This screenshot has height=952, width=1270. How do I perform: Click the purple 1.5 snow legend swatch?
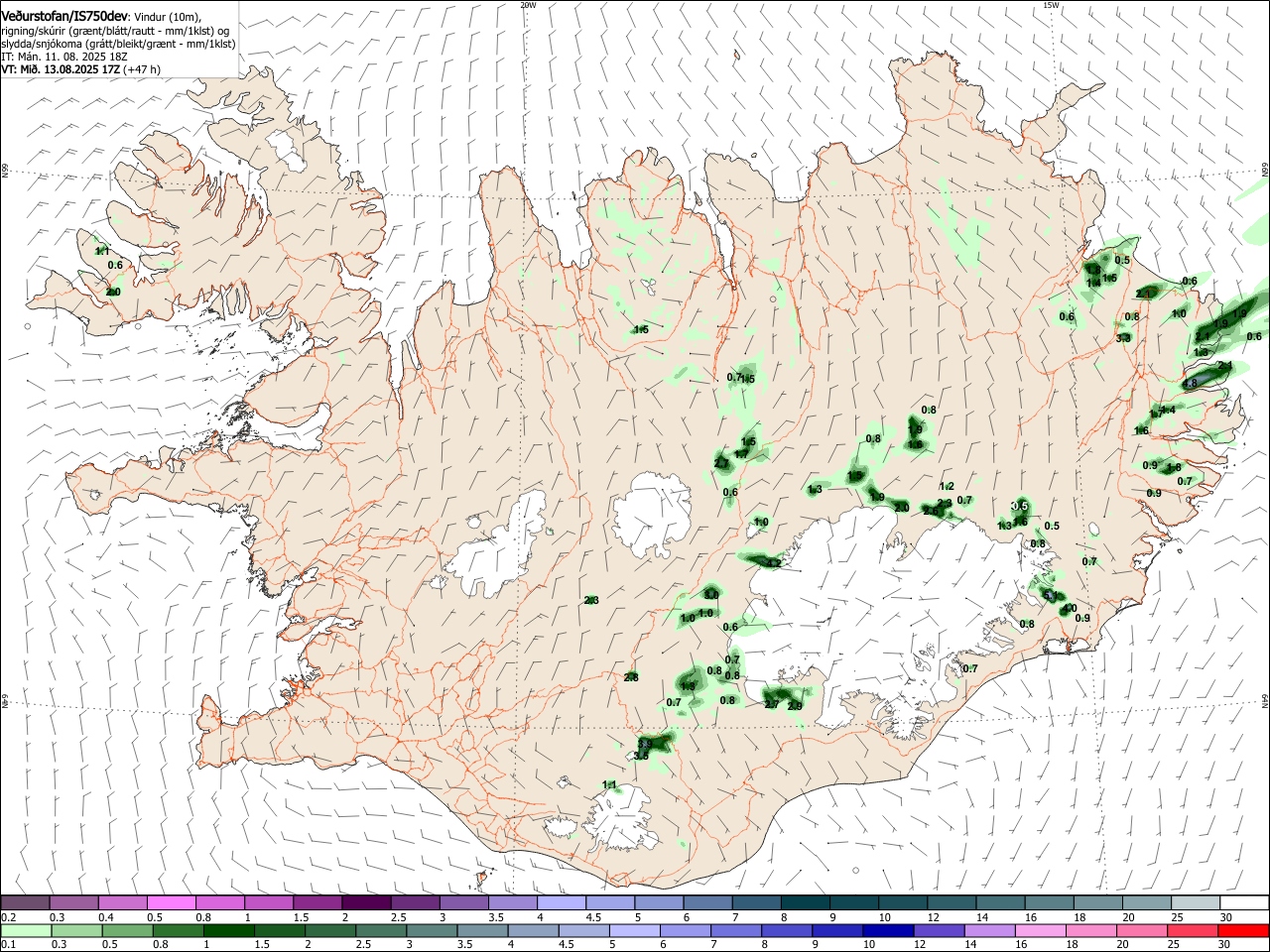(x=317, y=902)
